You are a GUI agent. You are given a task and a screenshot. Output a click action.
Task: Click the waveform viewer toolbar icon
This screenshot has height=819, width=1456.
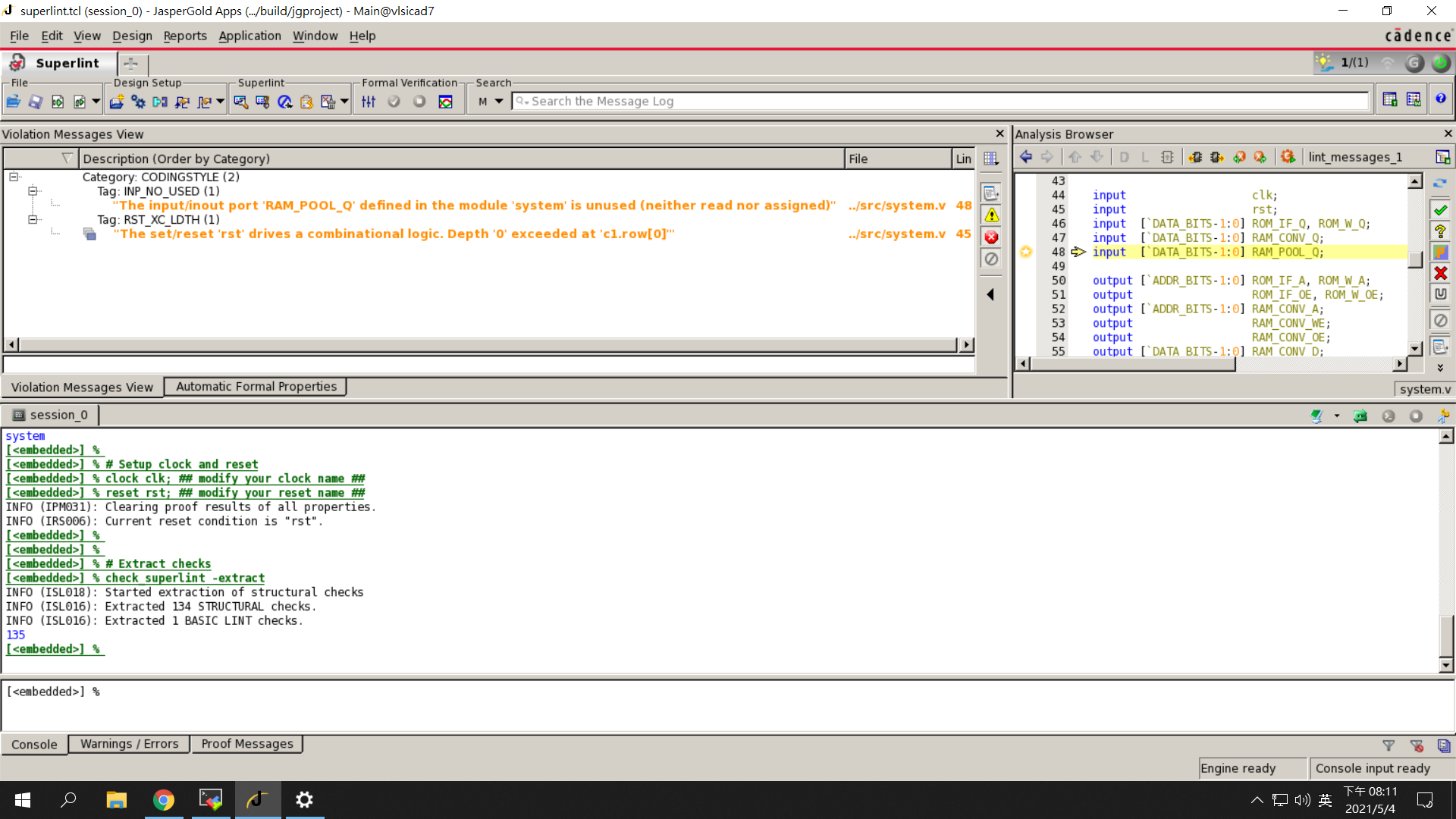click(x=445, y=102)
